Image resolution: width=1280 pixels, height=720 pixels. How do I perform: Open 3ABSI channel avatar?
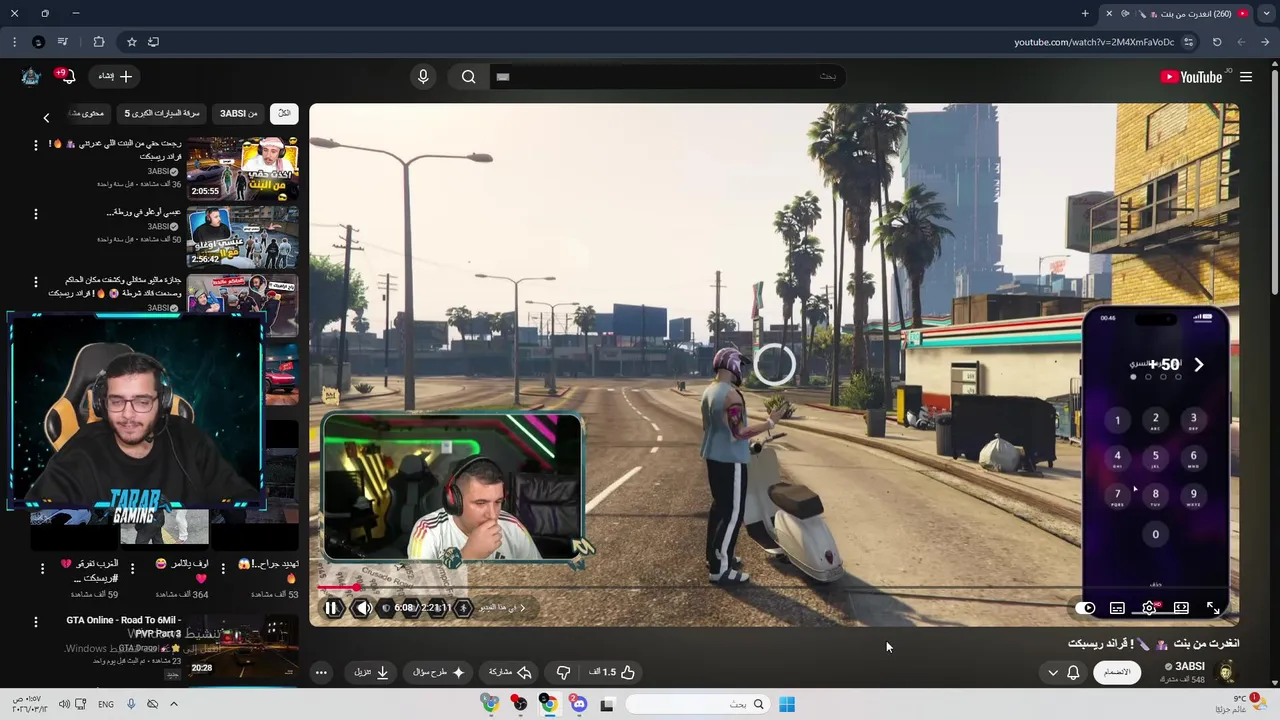[1226, 672]
